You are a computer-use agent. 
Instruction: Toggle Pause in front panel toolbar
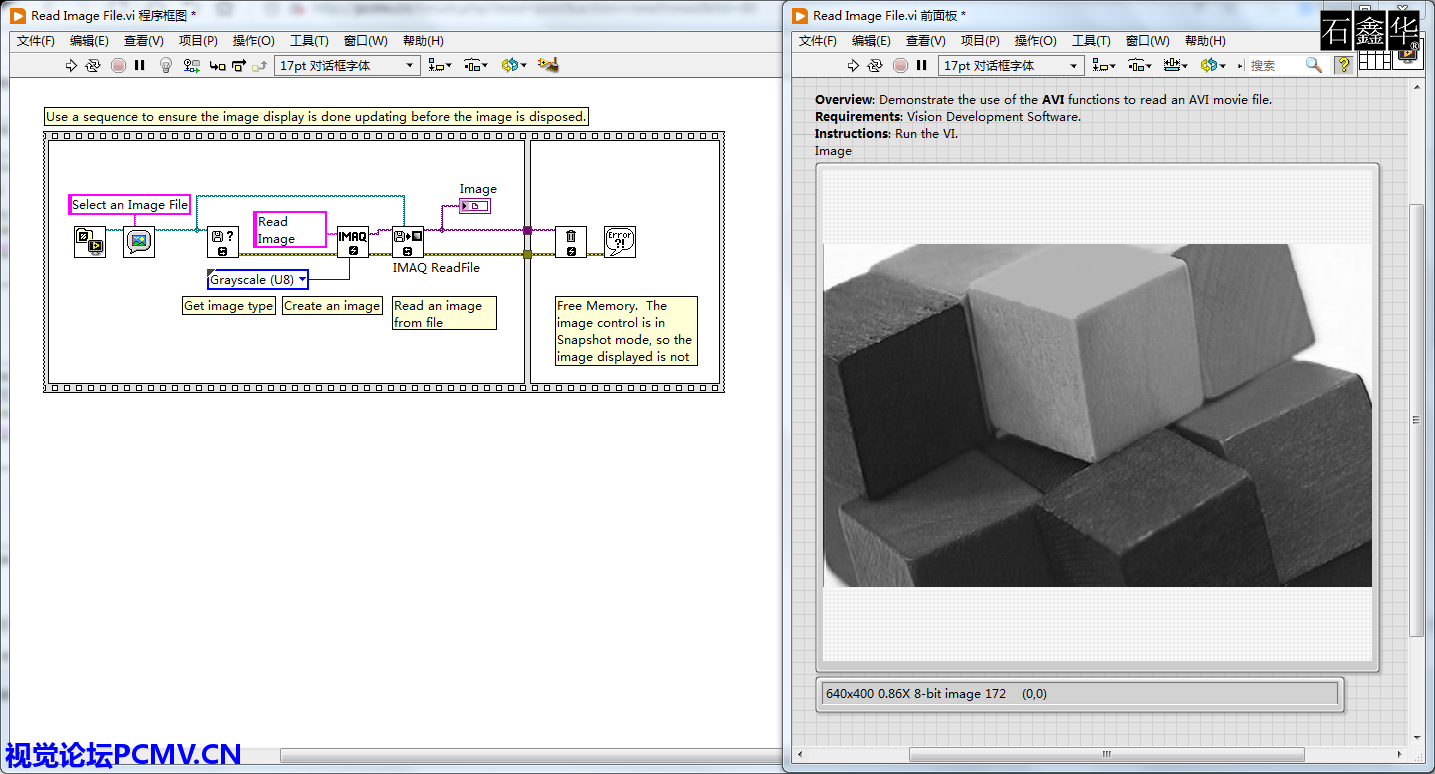(922, 66)
